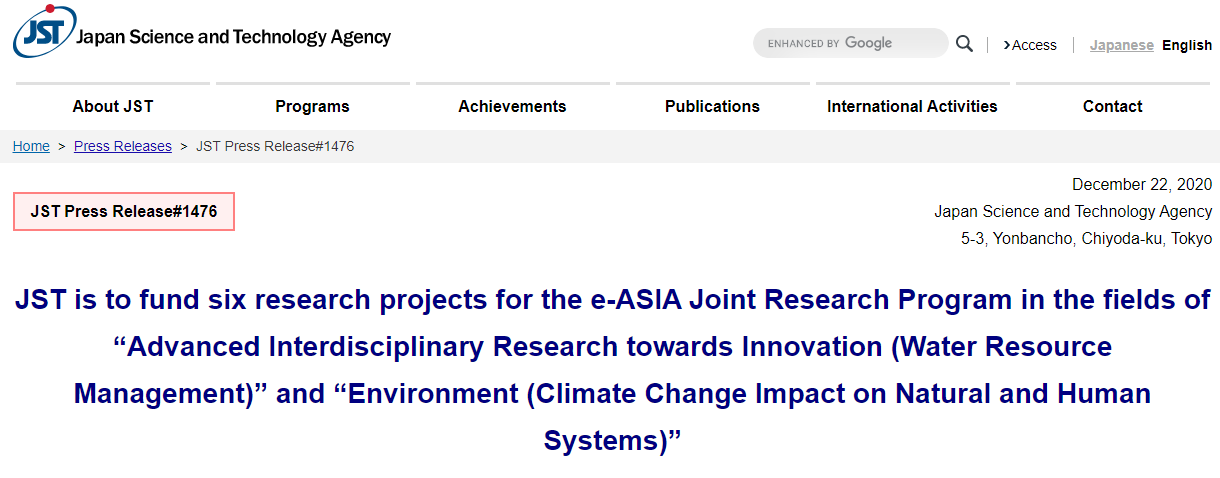
Task: Click the current page breadcrumb JST Press Release#1476
Action: pyautogui.click(x=275, y=146)
